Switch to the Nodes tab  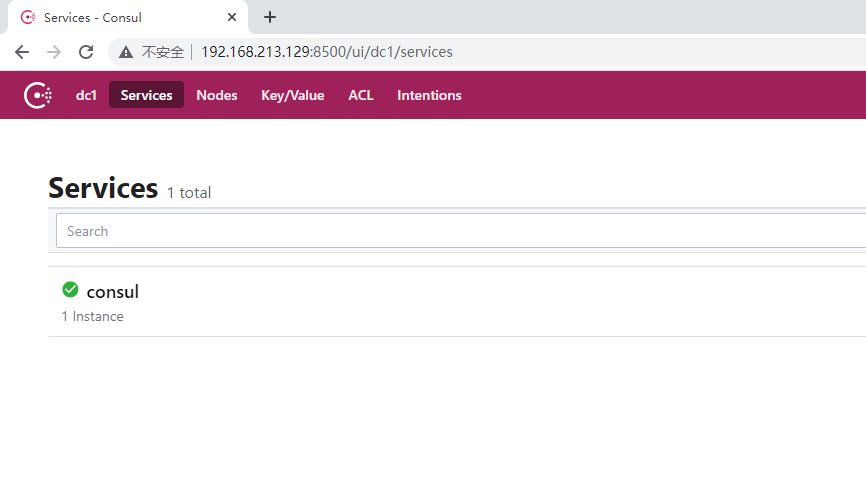coord(217,95)
